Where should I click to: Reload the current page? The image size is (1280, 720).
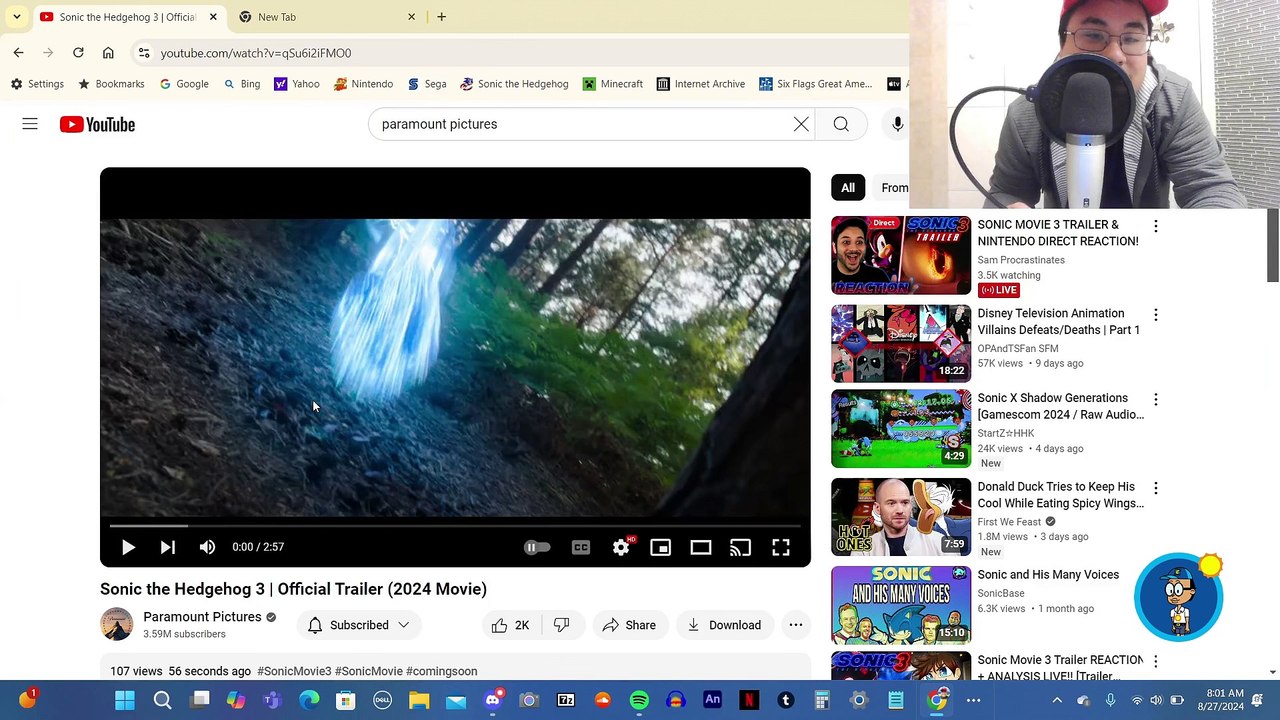[x=78, y=53]
